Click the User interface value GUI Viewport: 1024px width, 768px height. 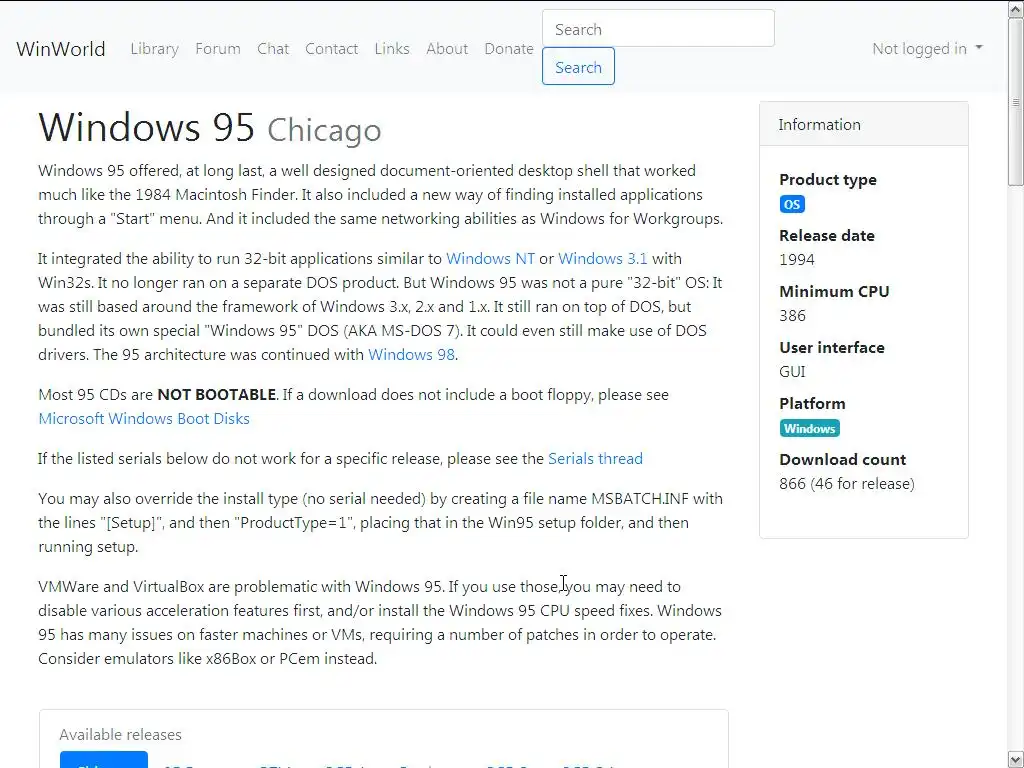tap(792, 372)
